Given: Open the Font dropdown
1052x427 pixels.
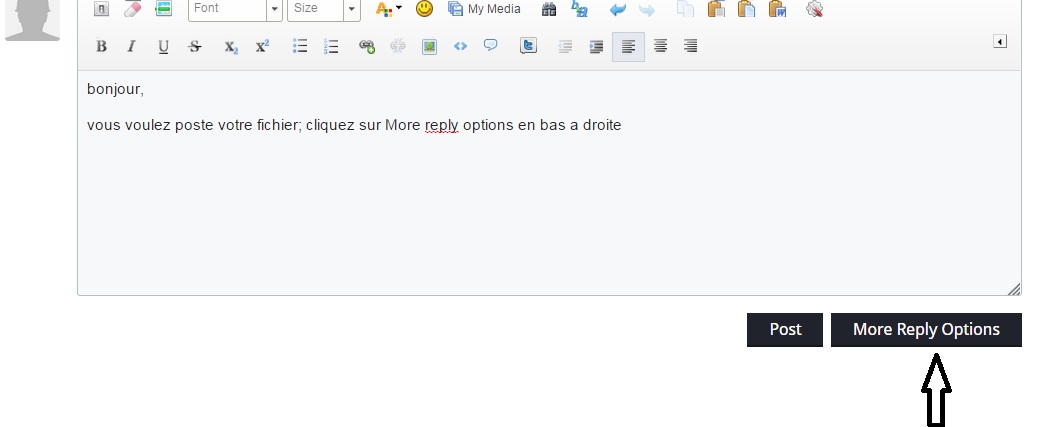Looking at the screenshot, I should pyautogui.click(x=235, y=9).
